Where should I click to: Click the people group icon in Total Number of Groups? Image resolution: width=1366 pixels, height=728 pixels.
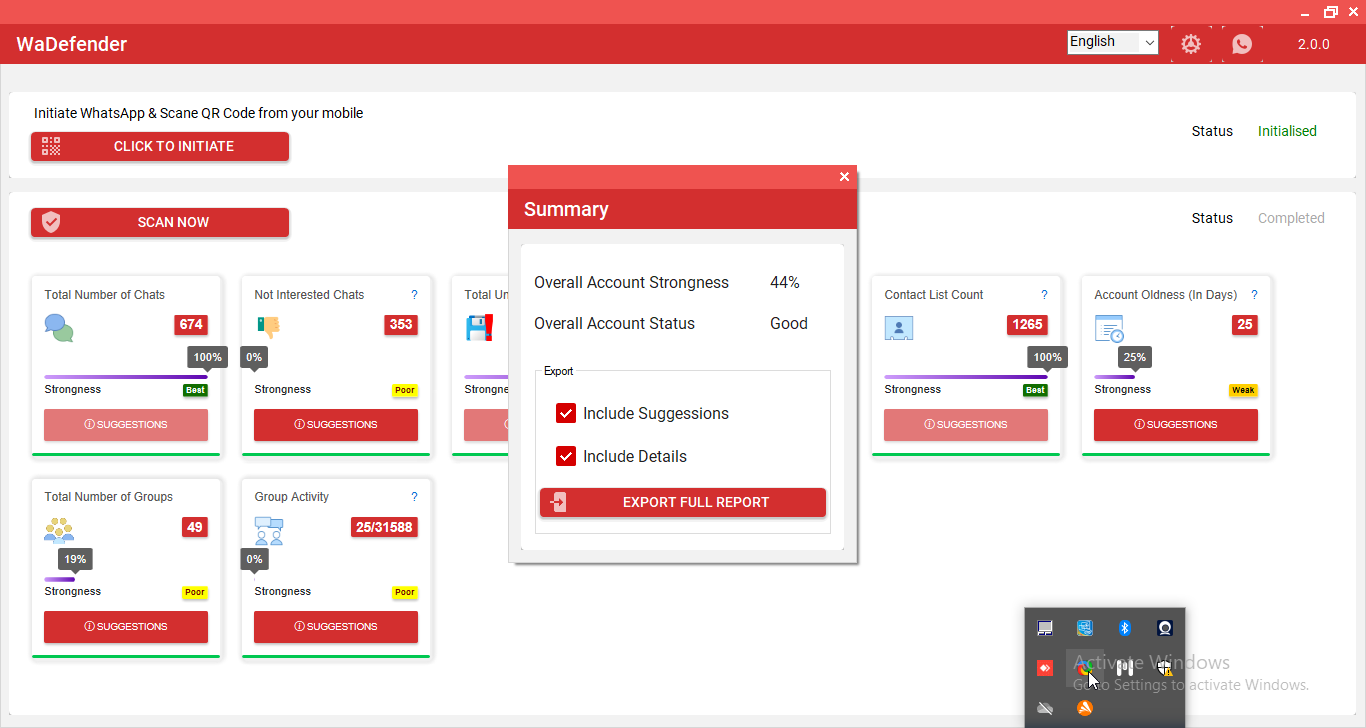point(59,530)
